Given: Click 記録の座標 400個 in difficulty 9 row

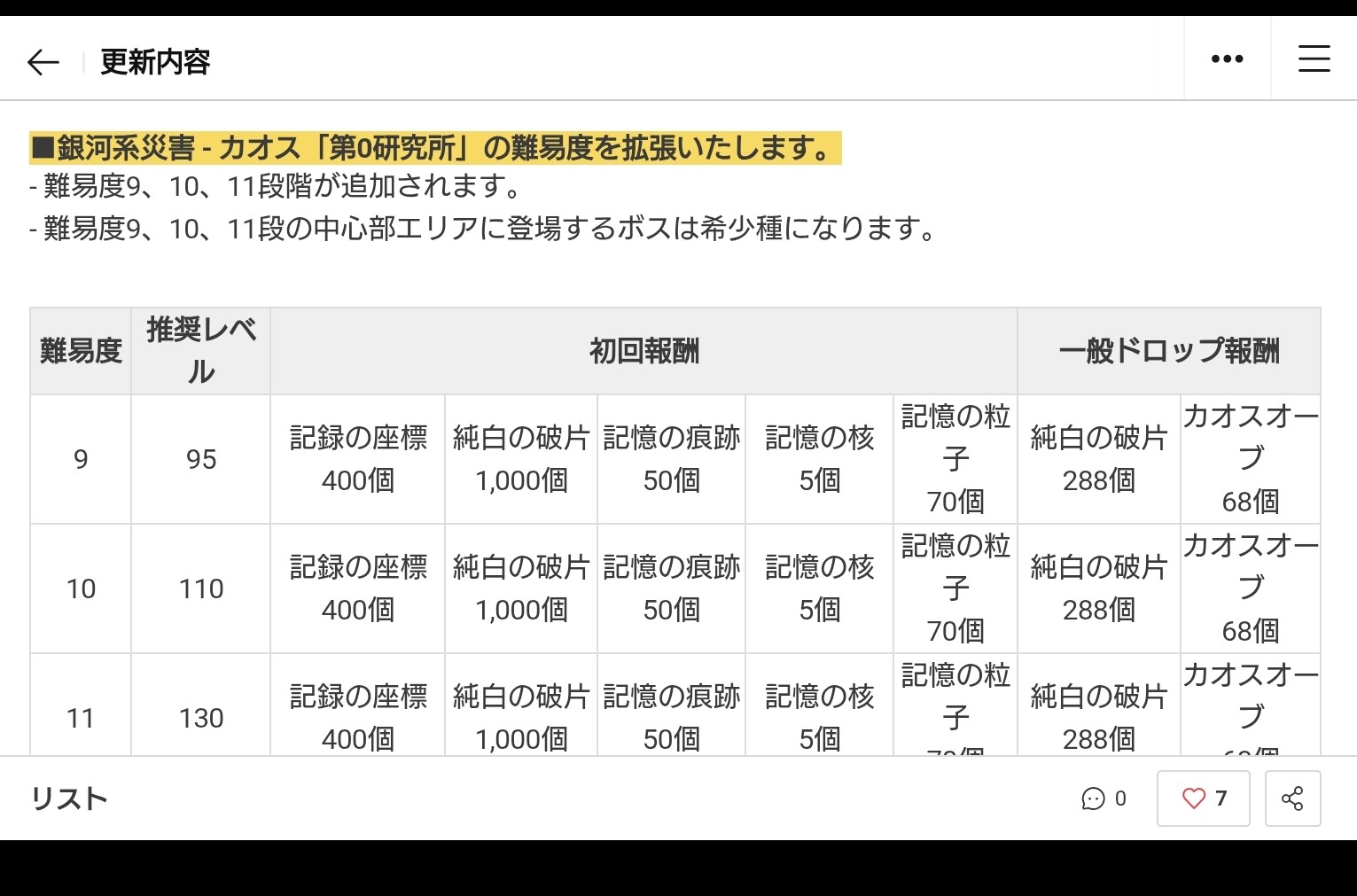Looking at the screenshot, I should pos(358,459).
